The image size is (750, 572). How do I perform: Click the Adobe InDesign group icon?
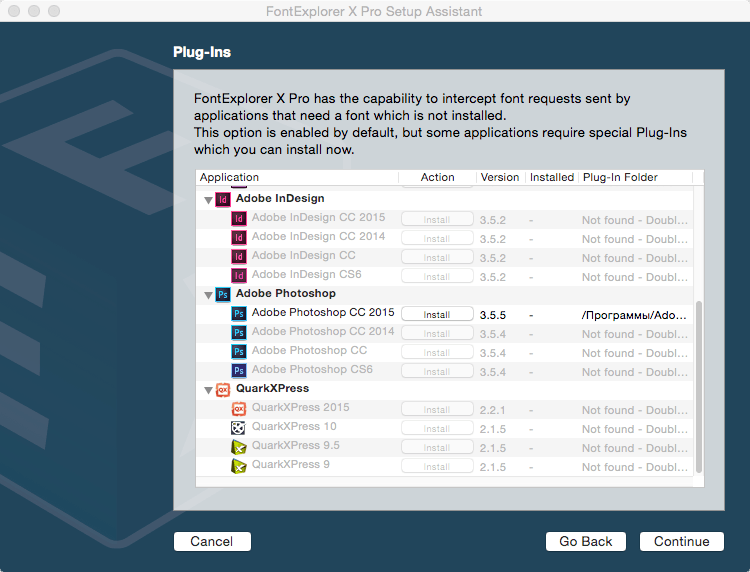[223, 199]
